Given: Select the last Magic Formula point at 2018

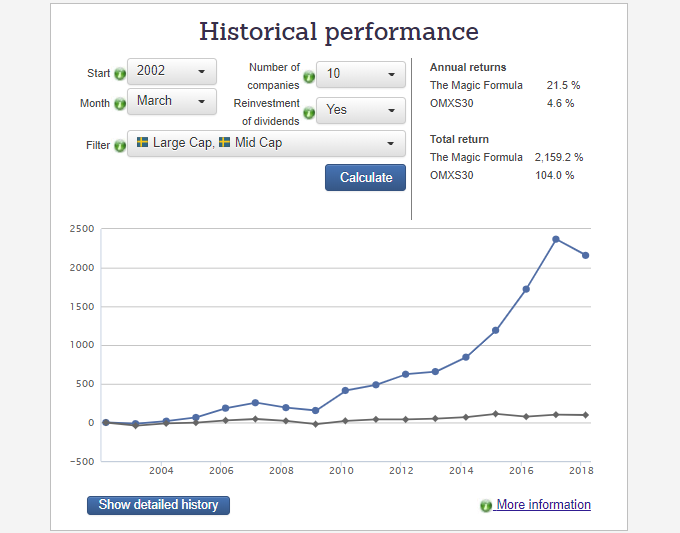Looking at the screenshot, I should click(585, 255).
